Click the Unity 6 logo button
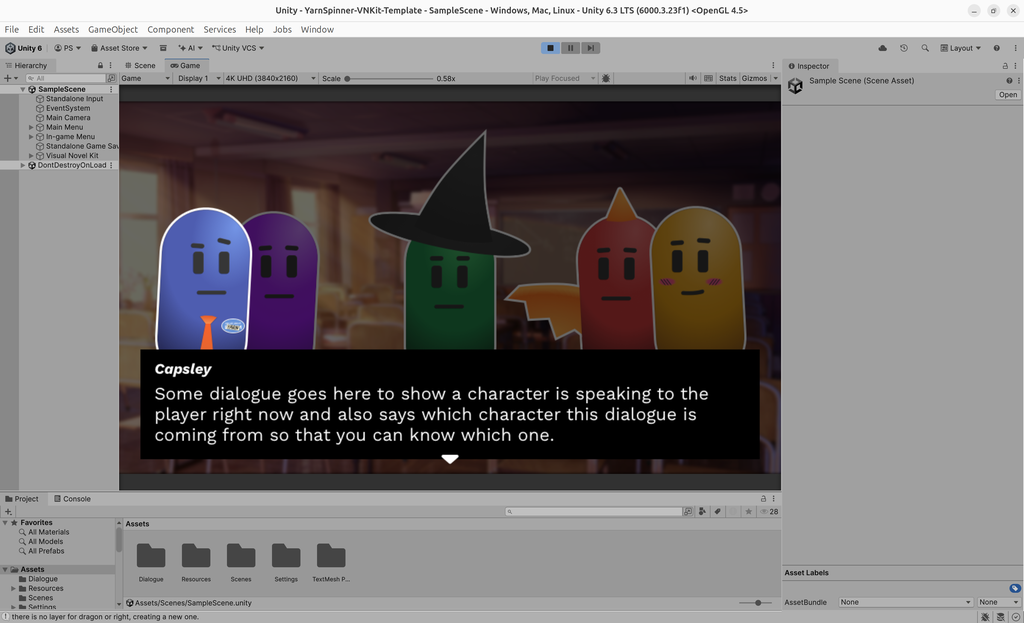Image resolution: width=1024 pixels, height=623 pixels. [x=24, y=48]
